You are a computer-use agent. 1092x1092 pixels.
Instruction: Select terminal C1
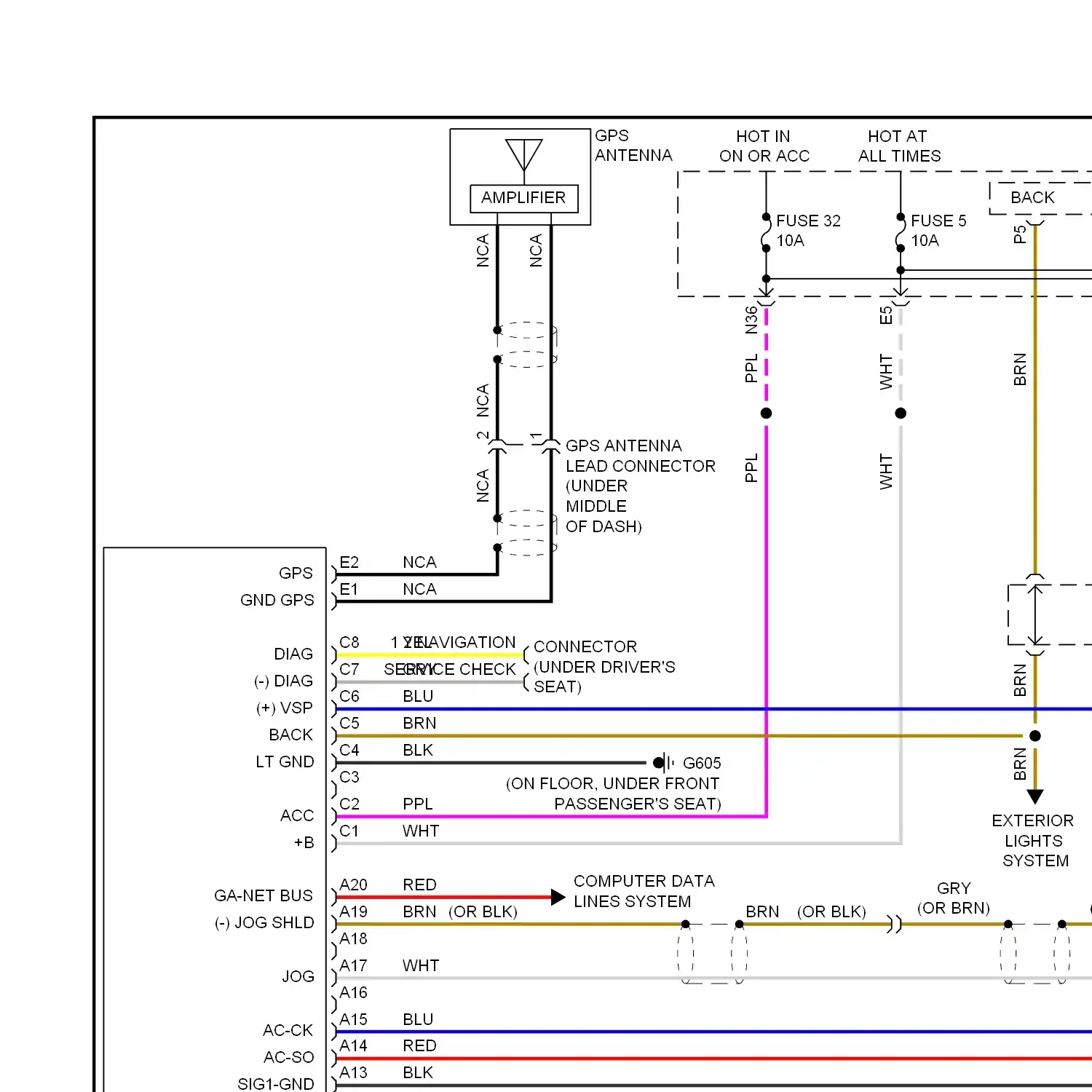pos(349,831)
